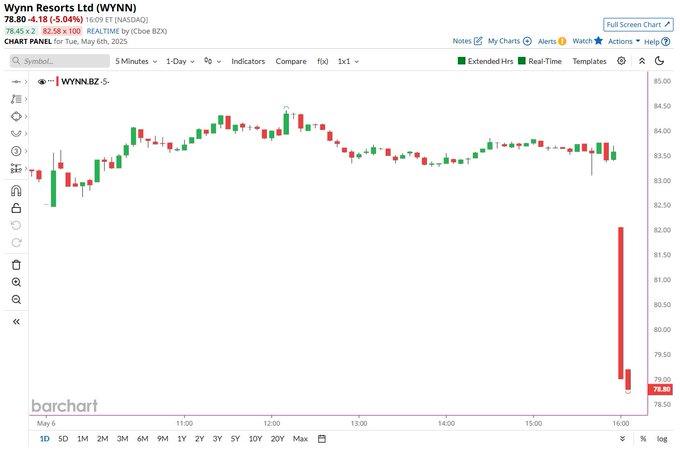Open the Templates menu
The height and width of the screenshot is (450, 680).
pyautogui.click(x=589, y=61)
